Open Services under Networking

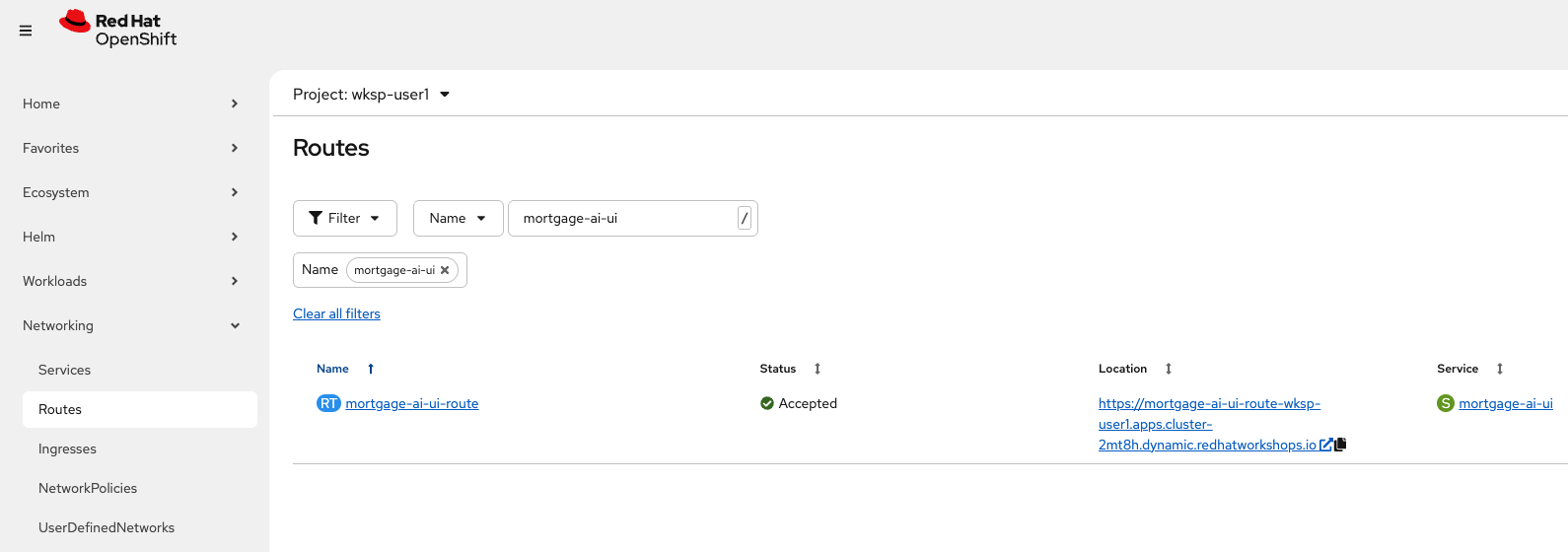(65, 370)
